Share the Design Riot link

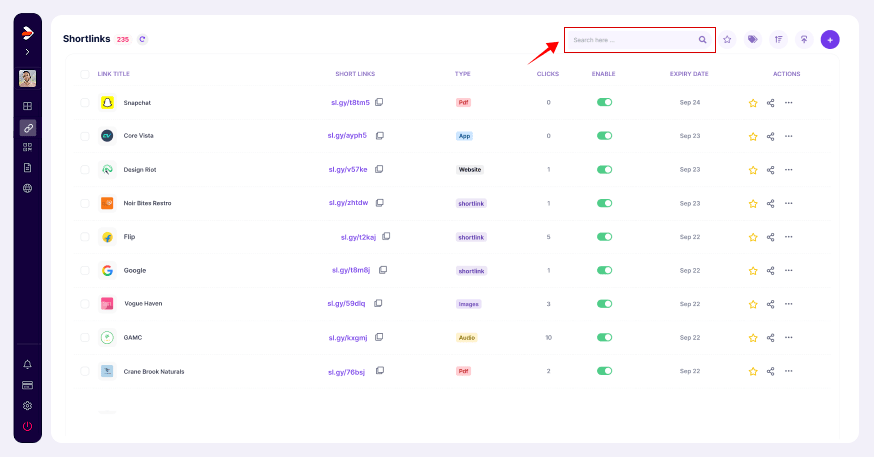pyautogui.click(x=770, y=170)
